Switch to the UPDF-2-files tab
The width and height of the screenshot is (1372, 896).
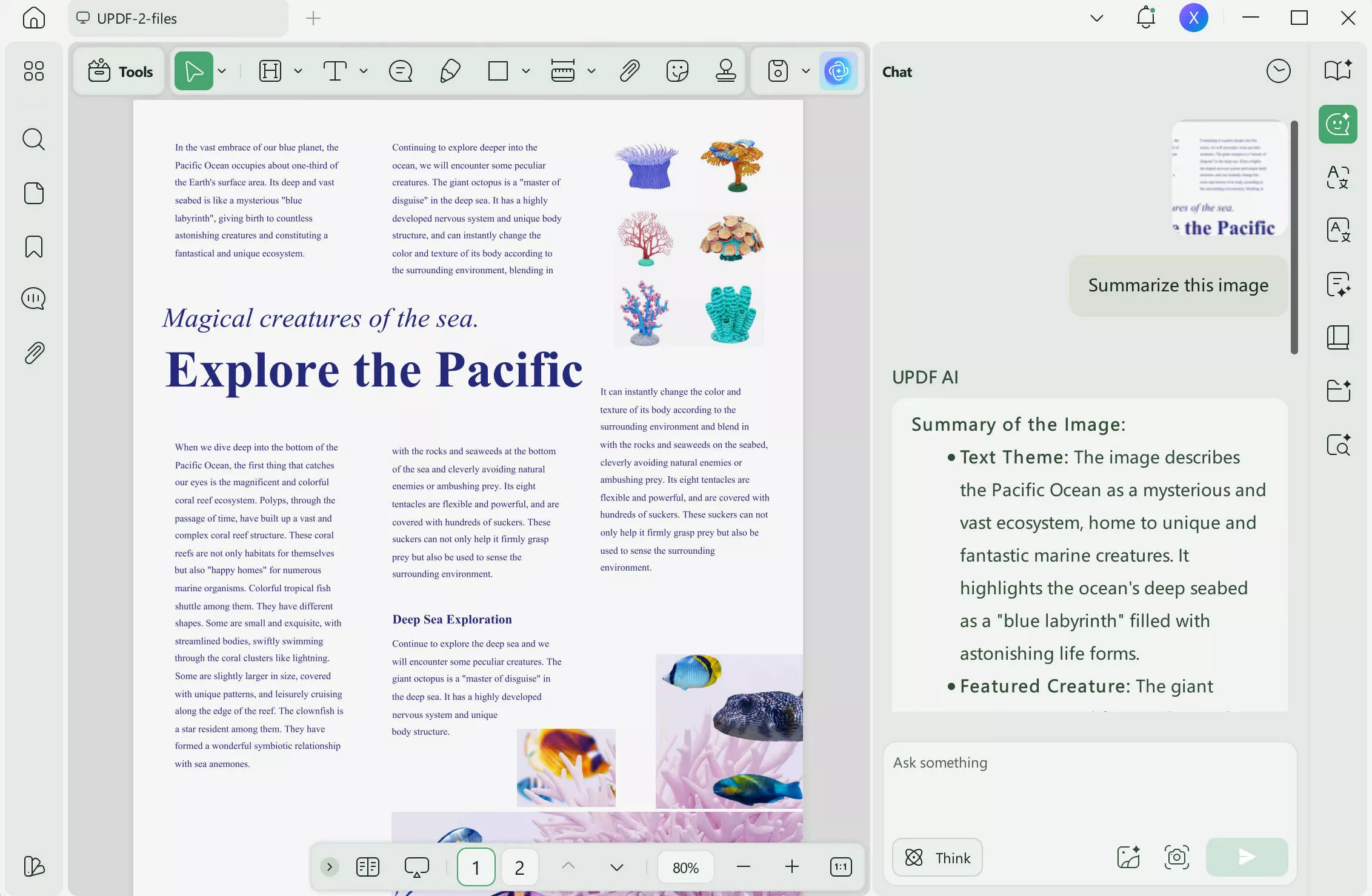[x=137, y=18]
